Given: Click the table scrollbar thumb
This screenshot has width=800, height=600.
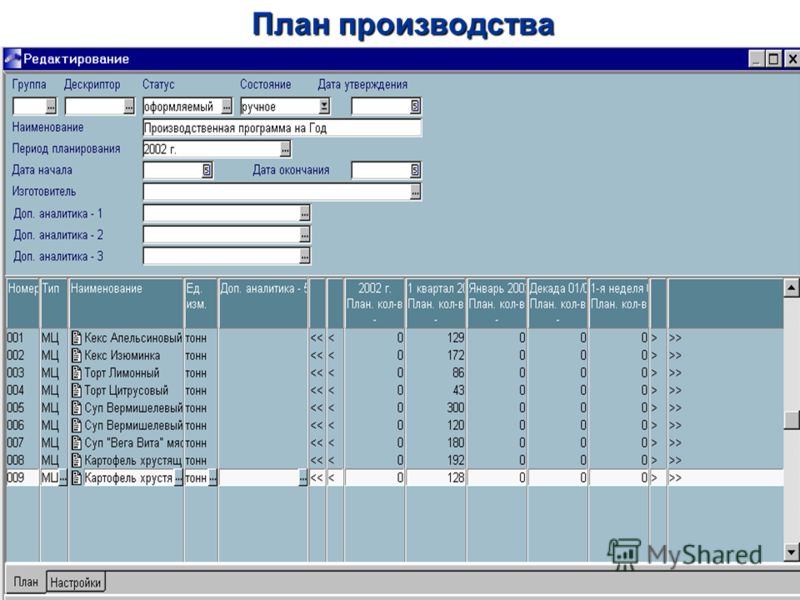Looking at the screenshot, I should pos(791,419).
